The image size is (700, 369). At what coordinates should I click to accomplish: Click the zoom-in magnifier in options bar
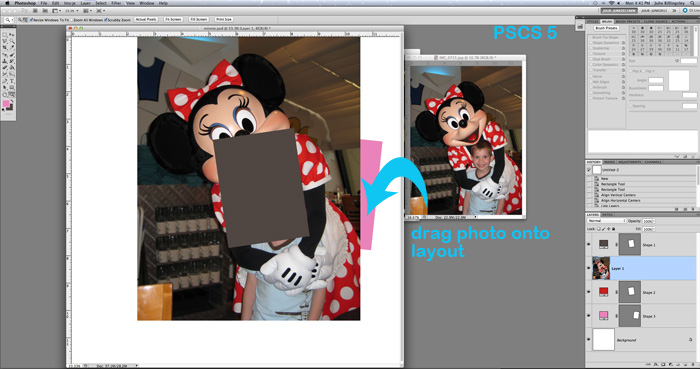coord(20,20)
